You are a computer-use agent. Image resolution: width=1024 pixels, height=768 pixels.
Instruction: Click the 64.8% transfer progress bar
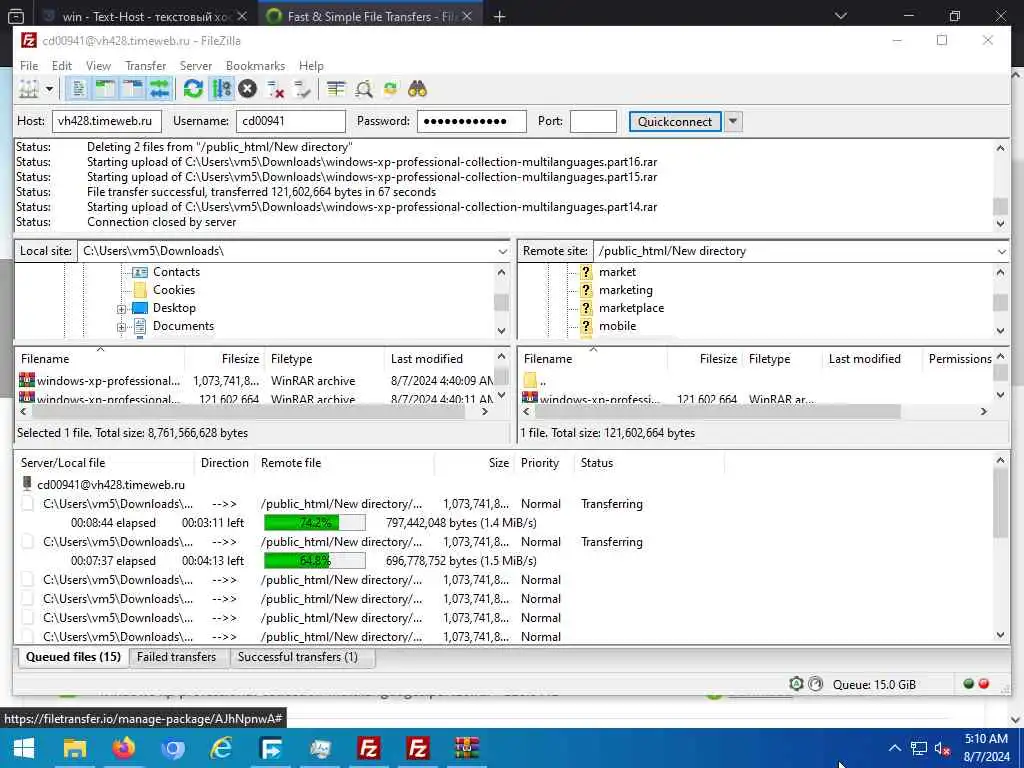point(315,560)
